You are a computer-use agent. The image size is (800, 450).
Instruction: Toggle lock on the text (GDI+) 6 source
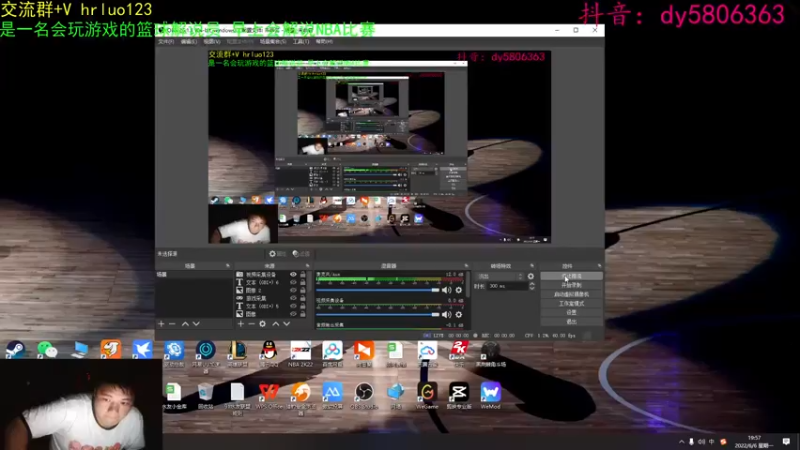303,282
